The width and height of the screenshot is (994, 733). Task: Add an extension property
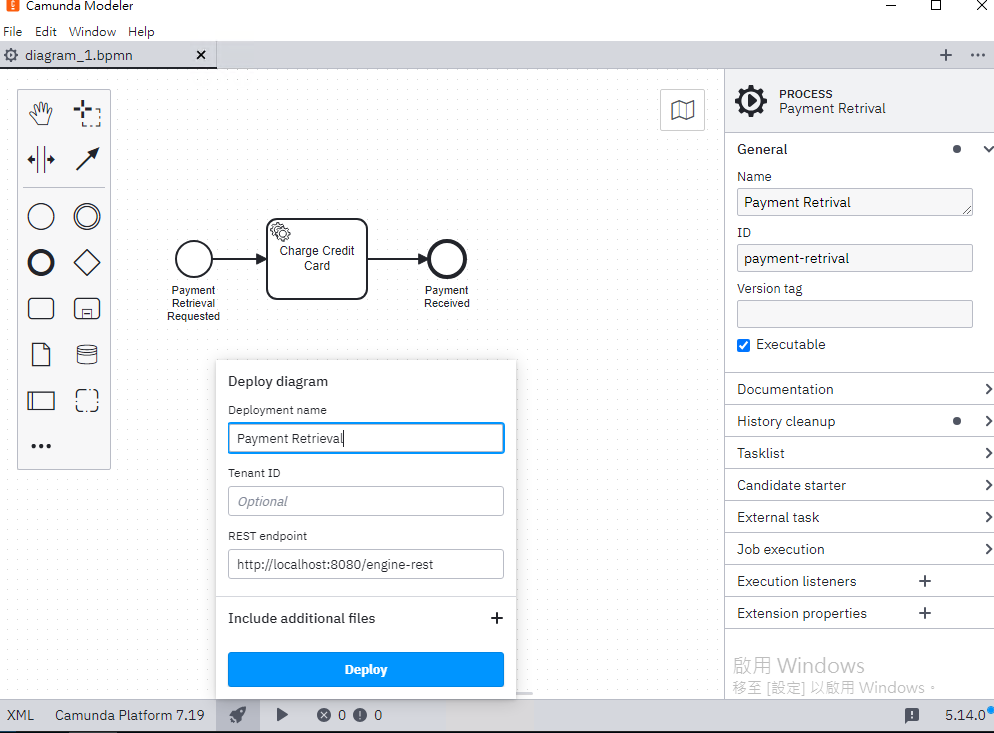tap(925, 613)
